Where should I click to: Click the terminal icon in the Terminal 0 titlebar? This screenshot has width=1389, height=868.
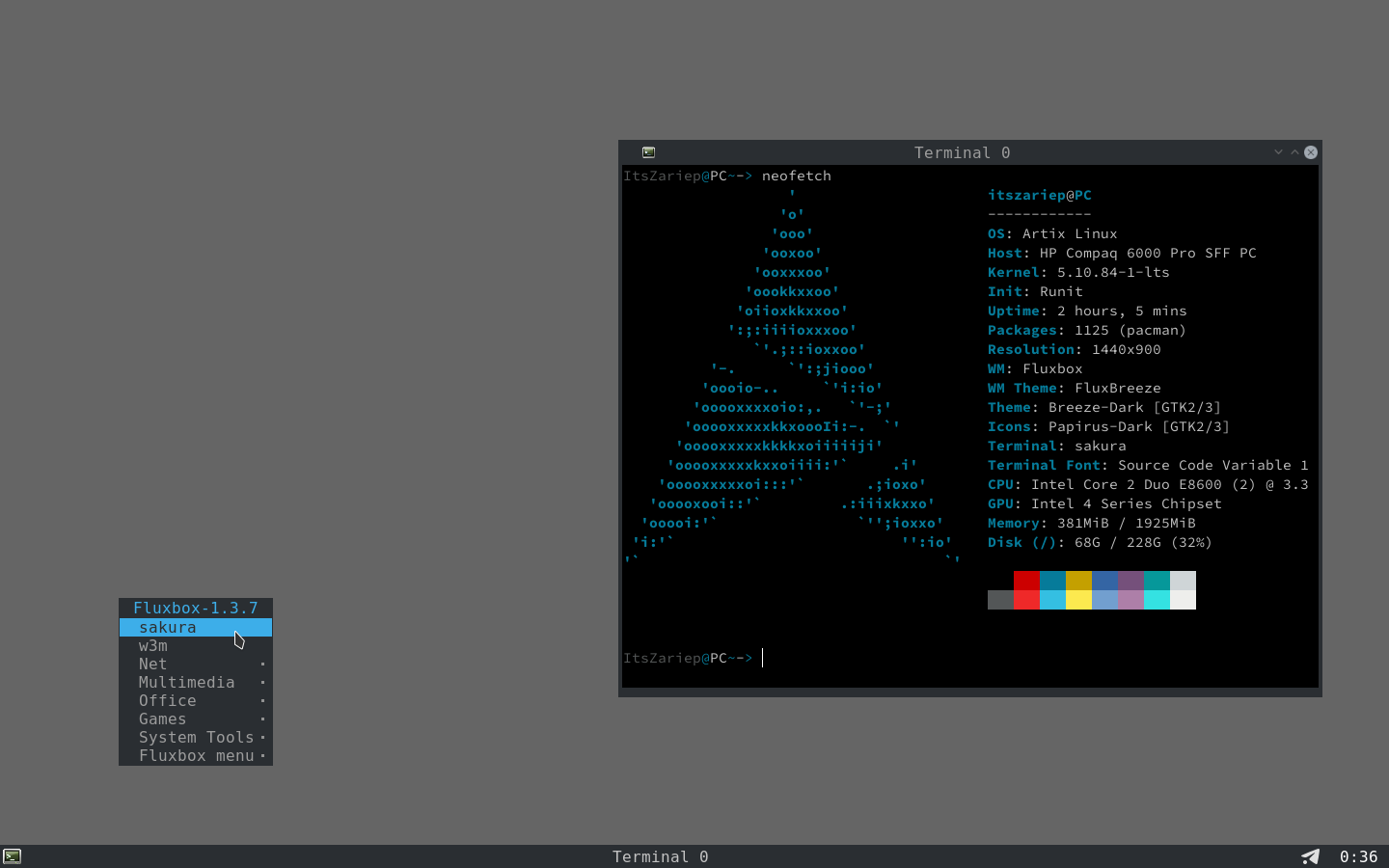click(x=649, y=152)
